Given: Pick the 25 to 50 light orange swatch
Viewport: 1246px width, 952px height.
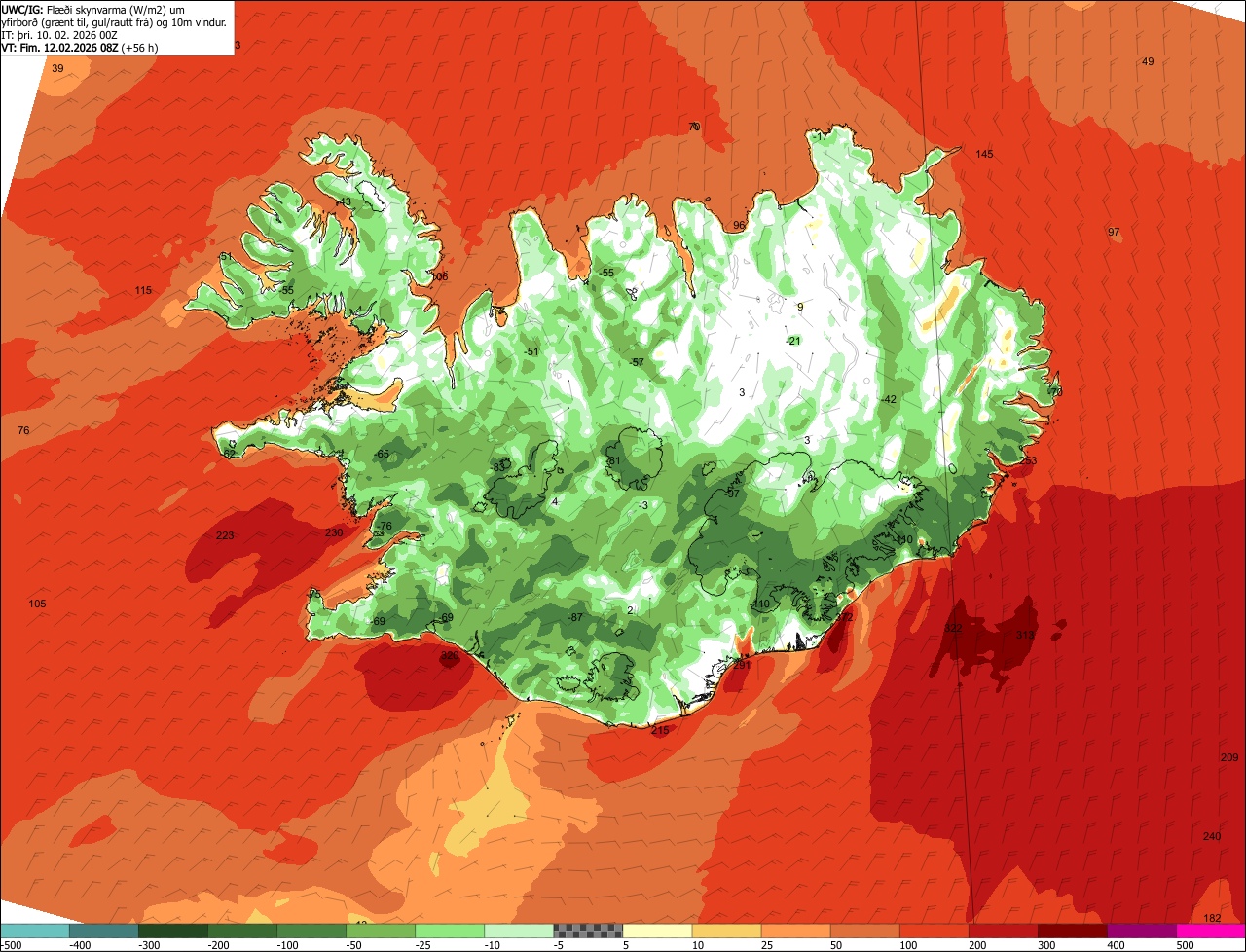Looking at the screenshot, I should [795, 931].
